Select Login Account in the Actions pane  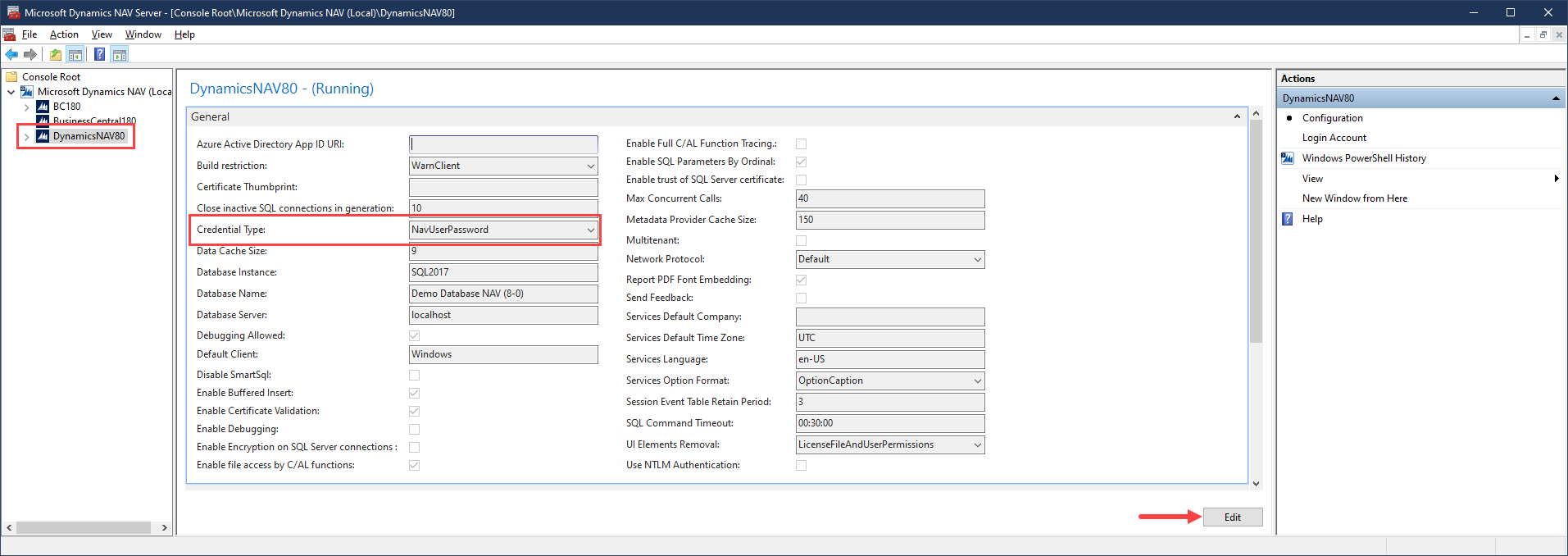1334,138
